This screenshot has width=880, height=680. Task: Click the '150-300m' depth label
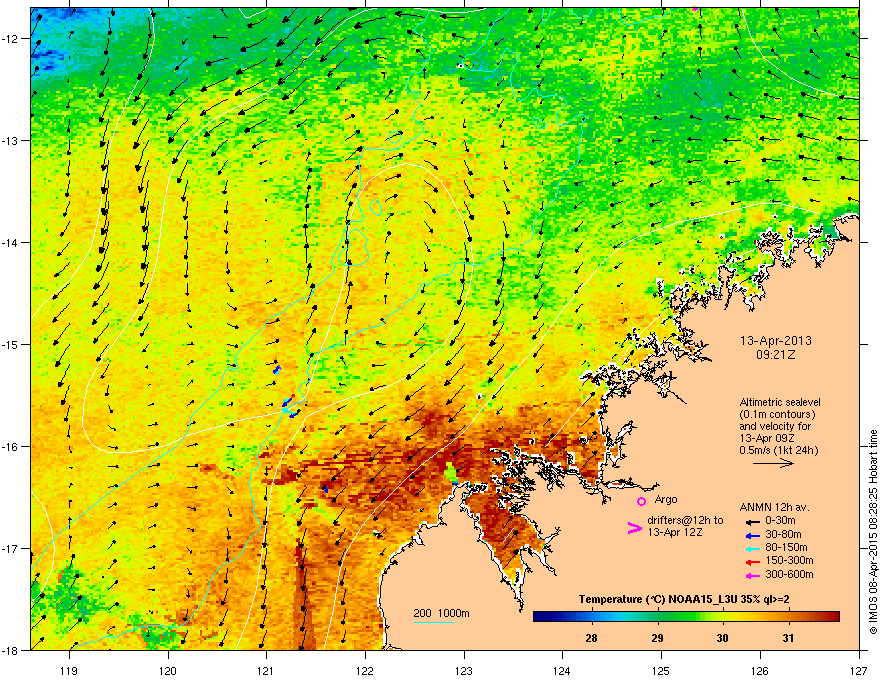point(789,560)
